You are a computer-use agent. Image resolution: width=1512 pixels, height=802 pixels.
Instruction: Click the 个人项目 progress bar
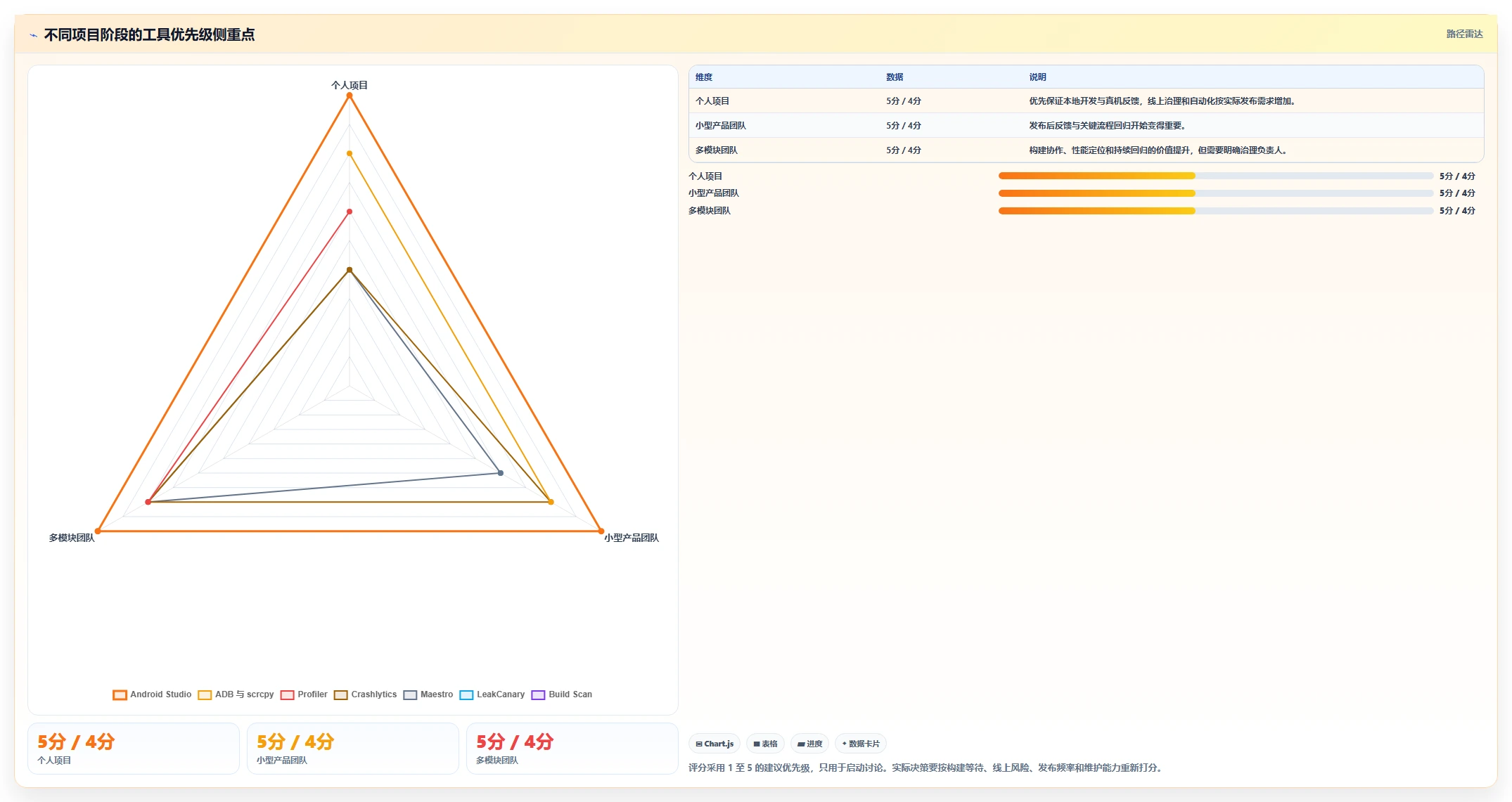[x=1216, y=176]
